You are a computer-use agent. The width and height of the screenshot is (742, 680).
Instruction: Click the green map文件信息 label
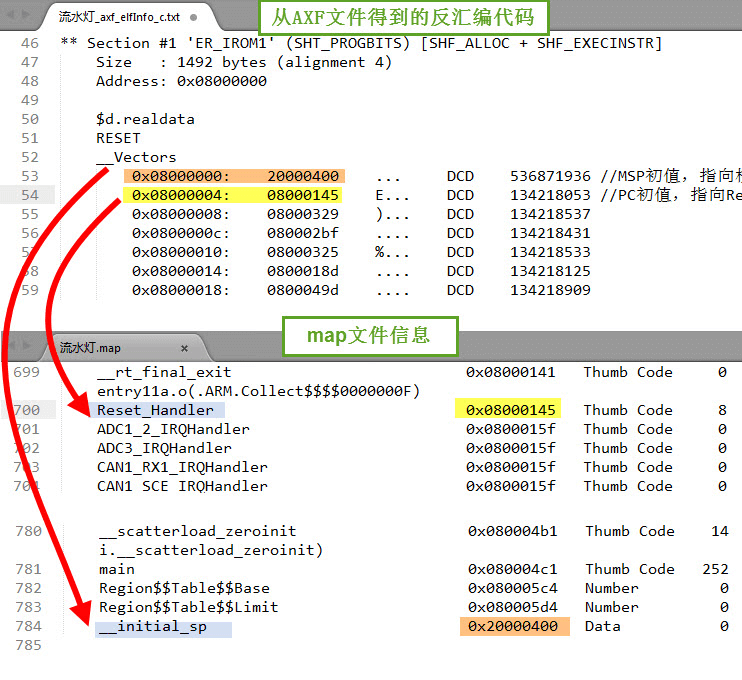(369, 336)
